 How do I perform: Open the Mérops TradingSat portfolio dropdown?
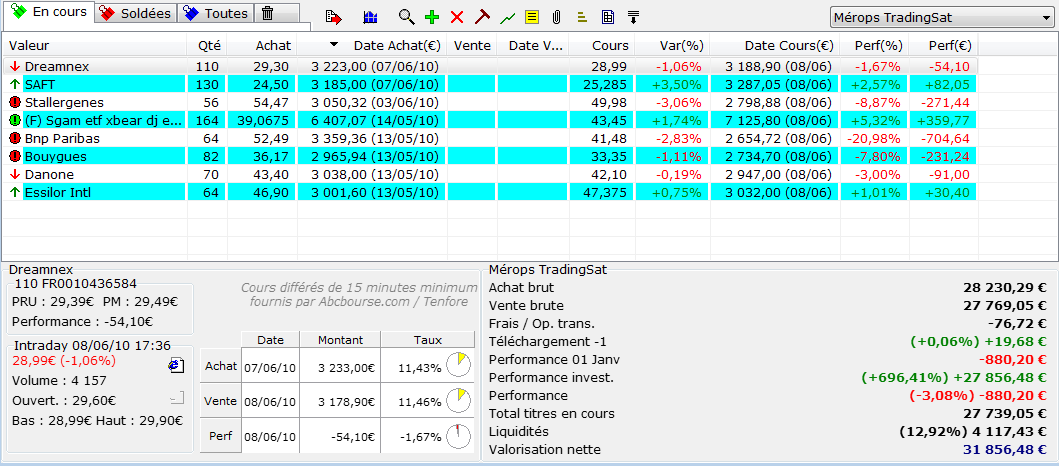(940, 18)
